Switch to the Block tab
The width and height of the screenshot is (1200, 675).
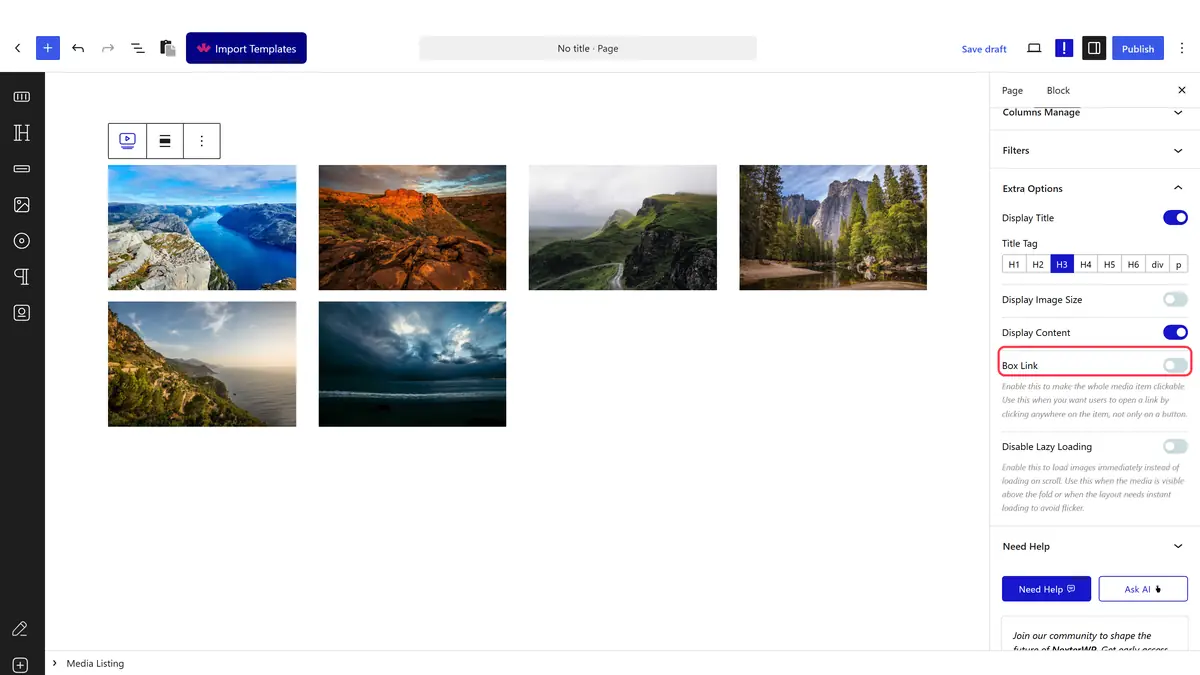click(x=1058, y=90)
